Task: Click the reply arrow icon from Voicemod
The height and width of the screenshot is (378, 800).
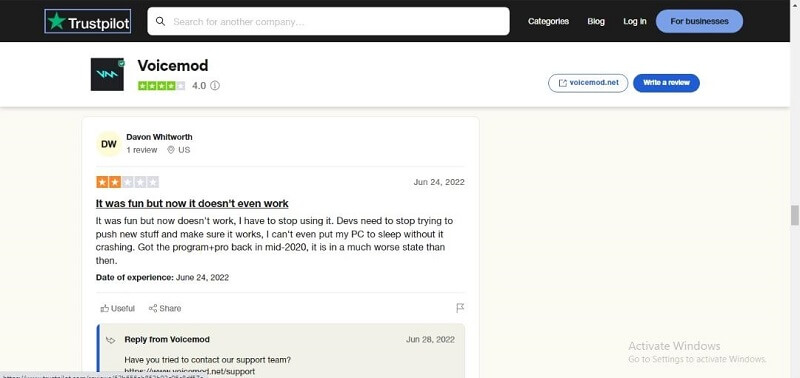Action: pyautogui.click(x=111, y=340)
